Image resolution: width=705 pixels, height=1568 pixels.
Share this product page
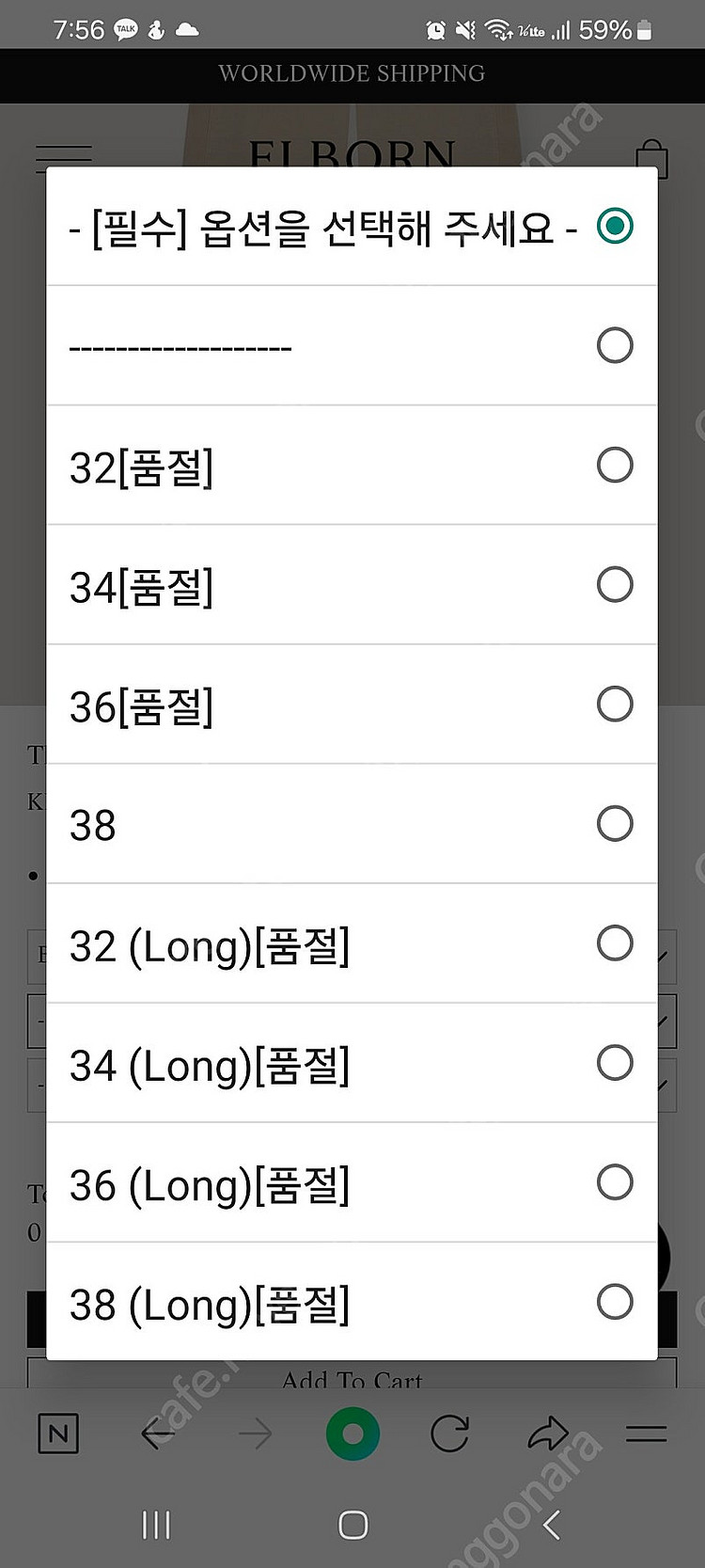tap(548, 1433)
